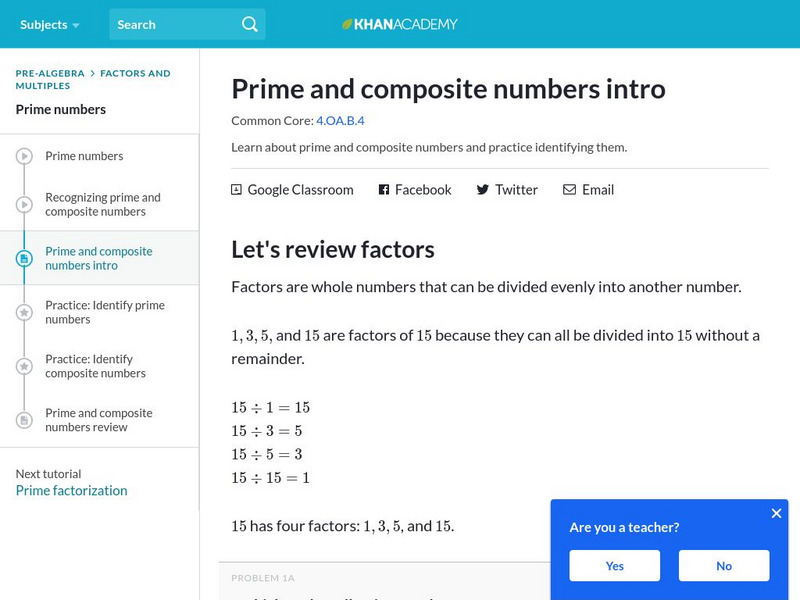Open Practice: Identify composite numbers
The image size is (800, 600).
95,366
